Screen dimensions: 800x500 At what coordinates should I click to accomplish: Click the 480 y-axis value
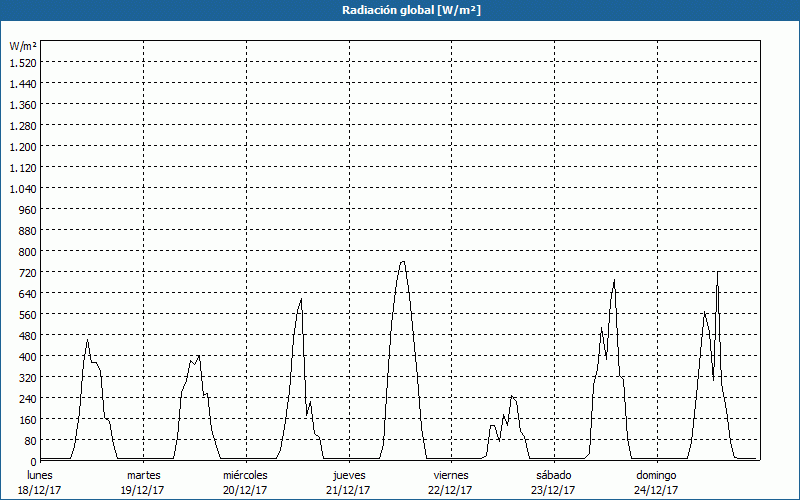(27, 335)
